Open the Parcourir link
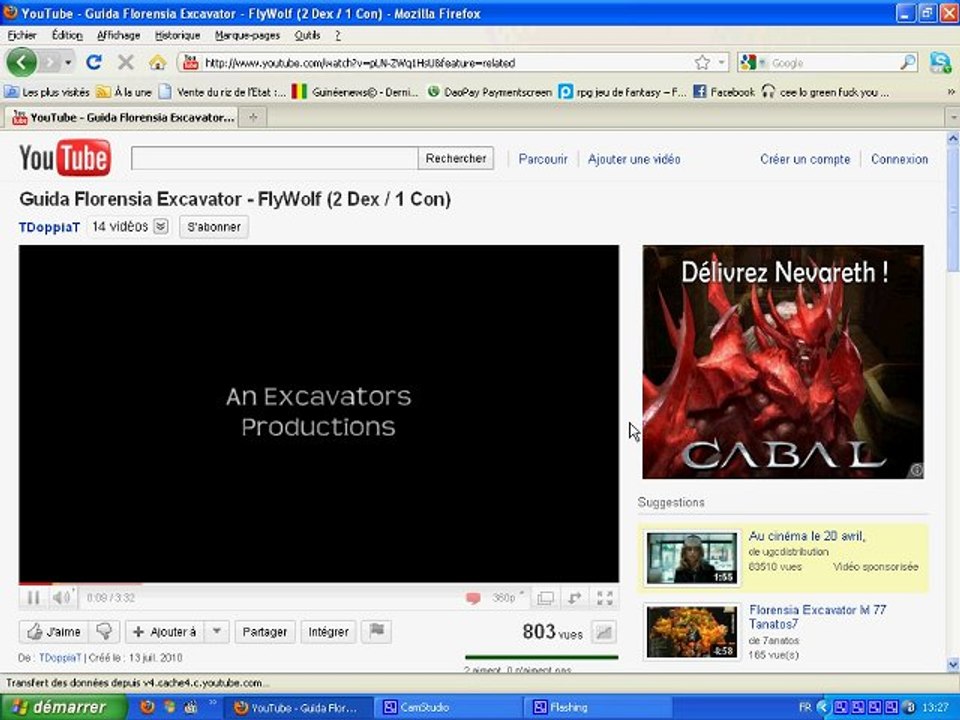Image resolution: width=960 pixels, height=720 pixels. pyautogui.click(x=543, y=159)
